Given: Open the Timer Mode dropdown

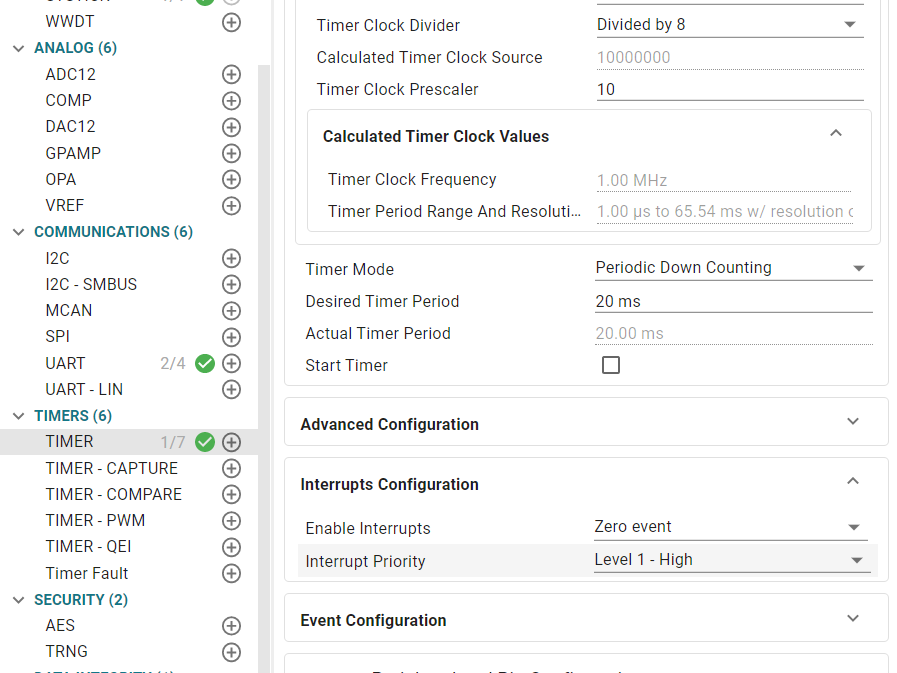Looking at the screenshot, I should (734, 268).
